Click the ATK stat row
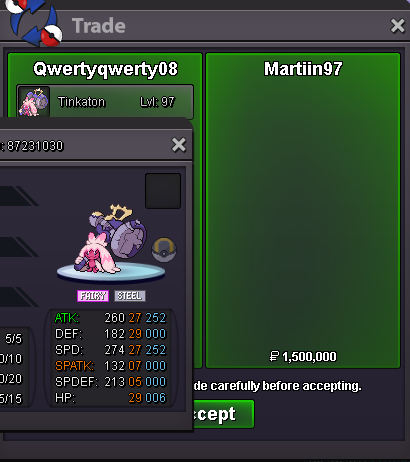 [x=110, y=318]
